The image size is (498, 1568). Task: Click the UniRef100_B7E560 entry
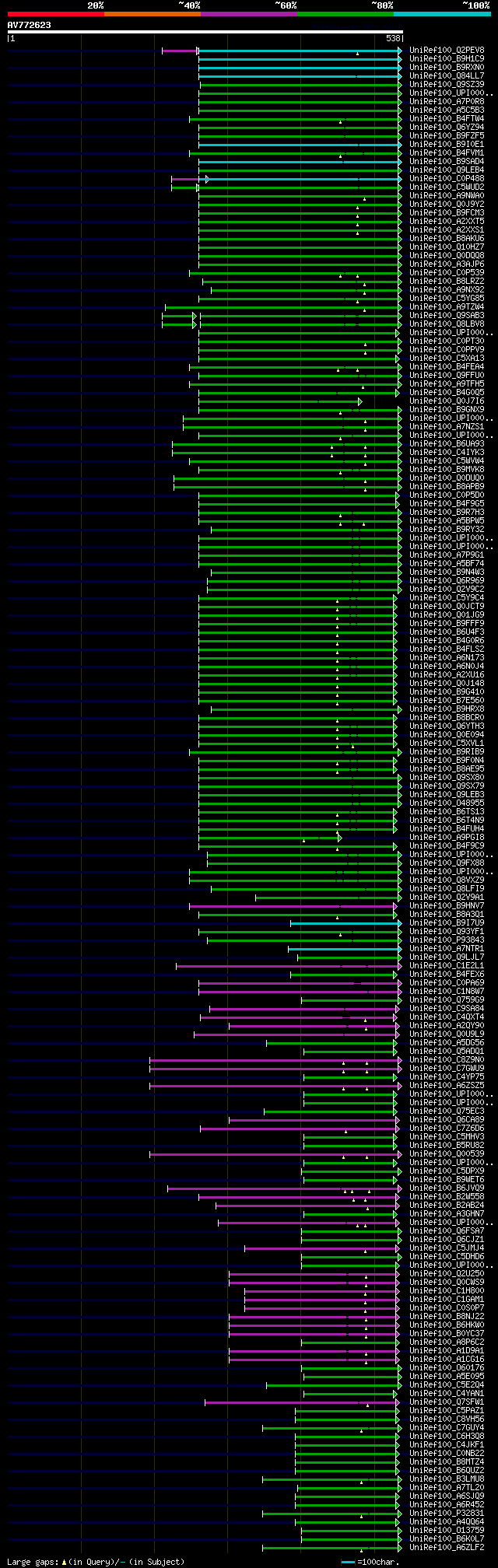pos(447,700)
